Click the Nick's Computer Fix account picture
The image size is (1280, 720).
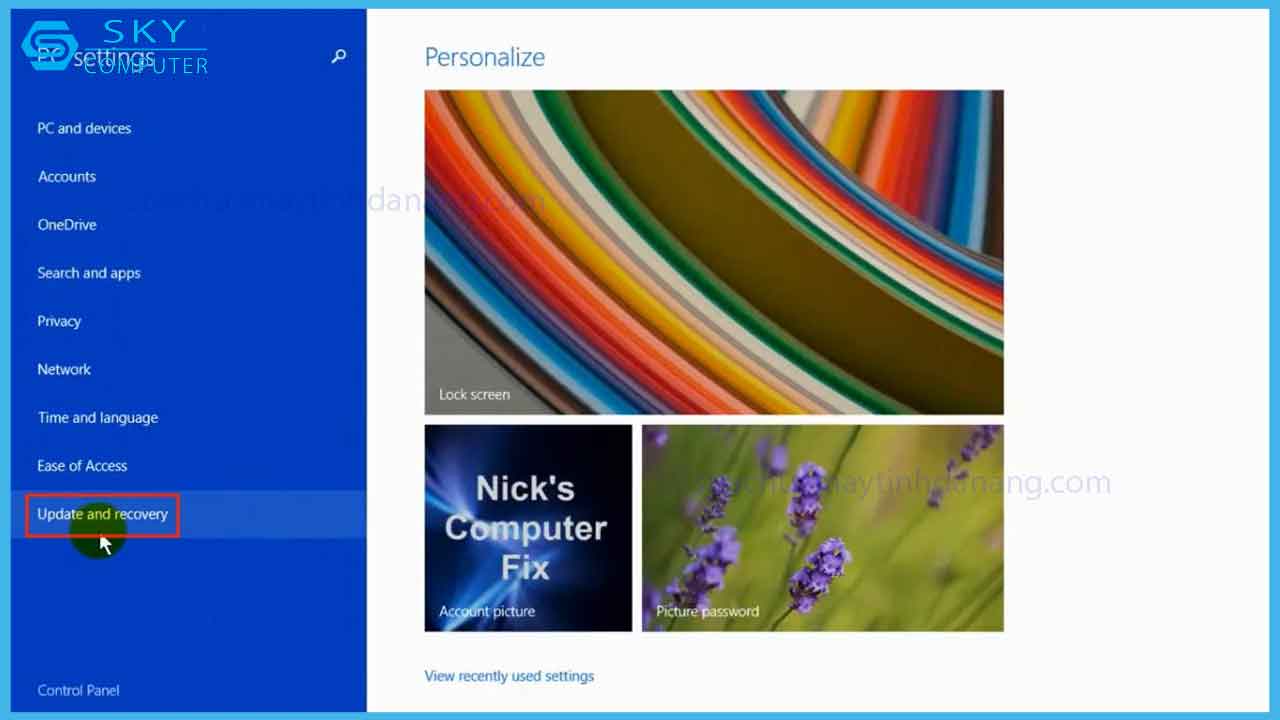pyautogui.click(x=528, y=528)
